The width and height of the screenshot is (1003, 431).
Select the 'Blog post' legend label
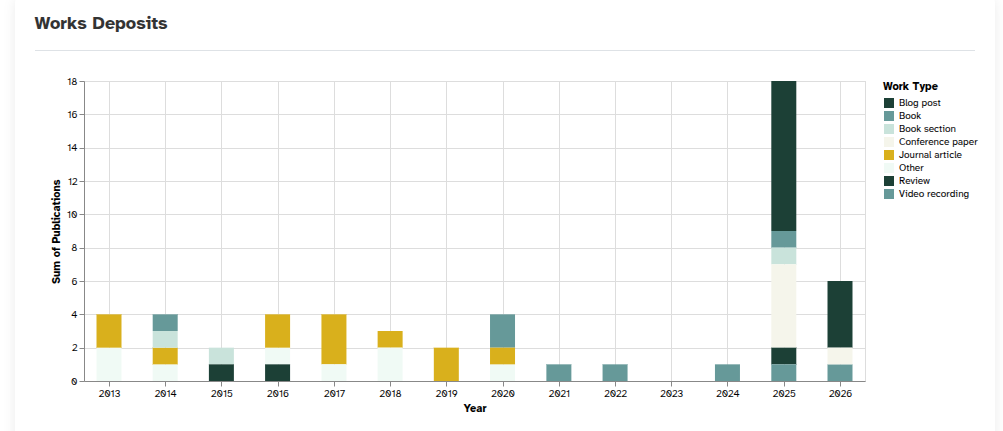(919, 103)
